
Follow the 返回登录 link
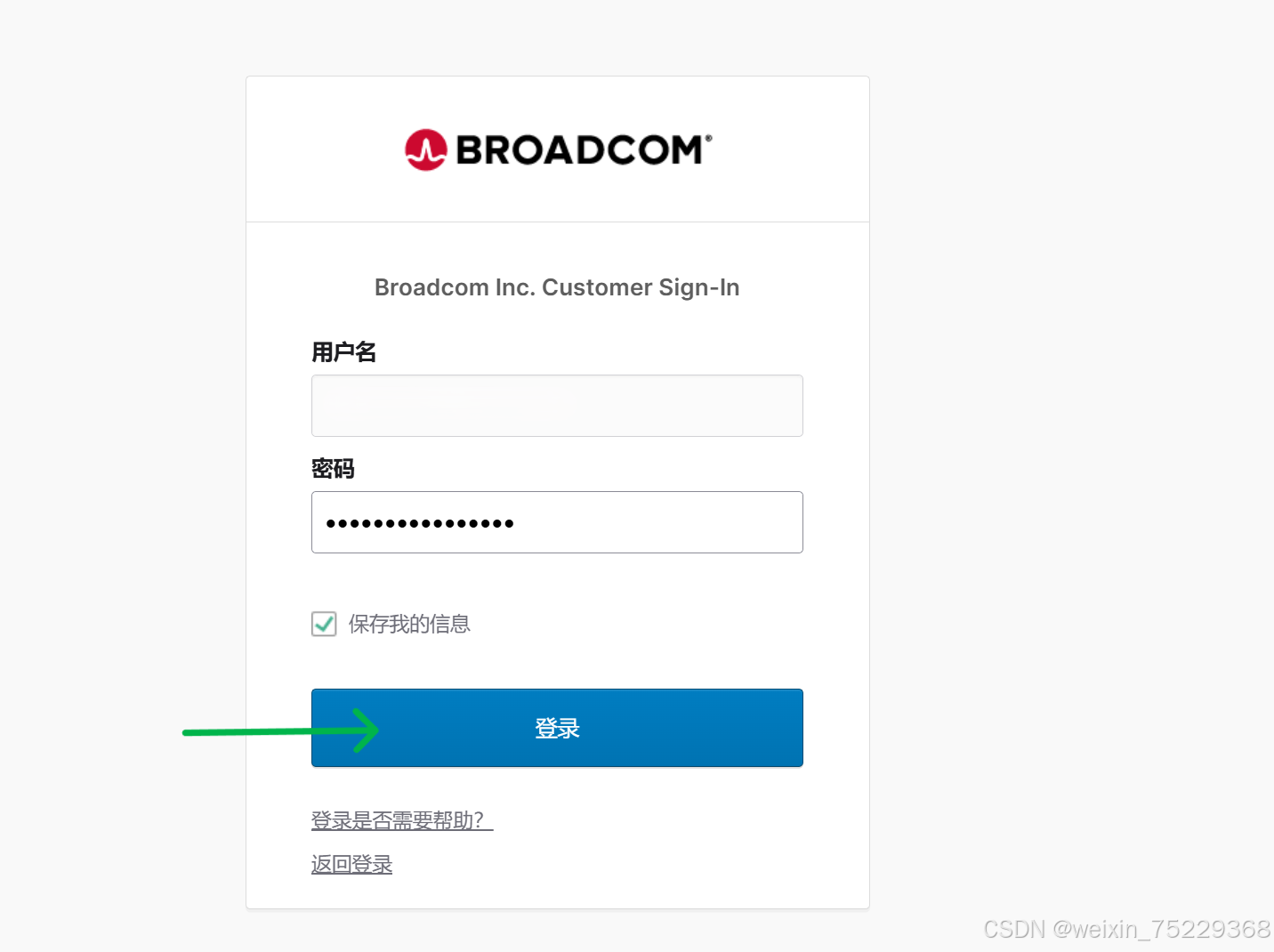(x=351, y=865)
